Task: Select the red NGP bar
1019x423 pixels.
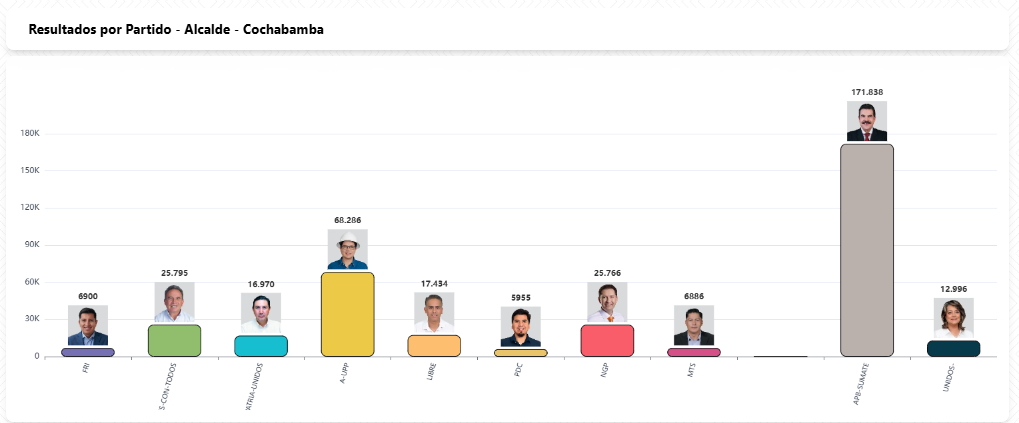Action: [607, 340]
